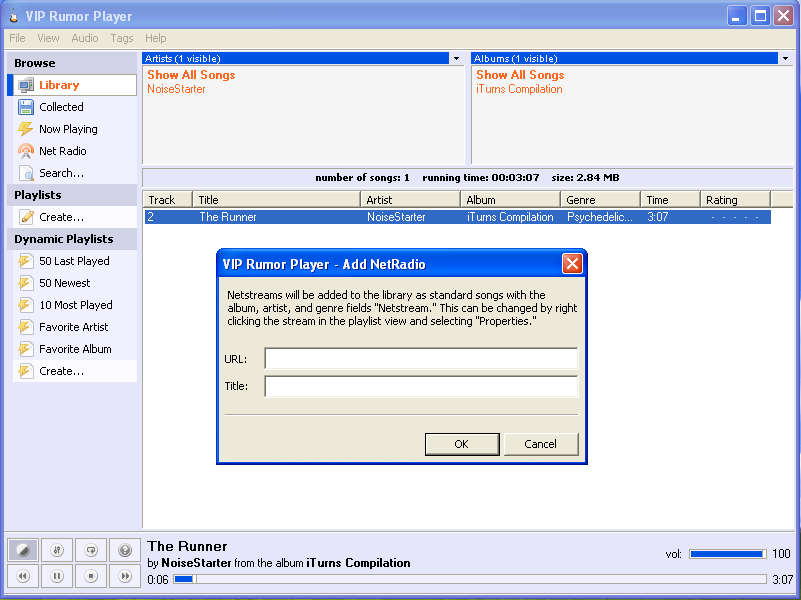Expand the Albums panel dropdown arrow
801x600 pixels.
click(x=785, y=58)
